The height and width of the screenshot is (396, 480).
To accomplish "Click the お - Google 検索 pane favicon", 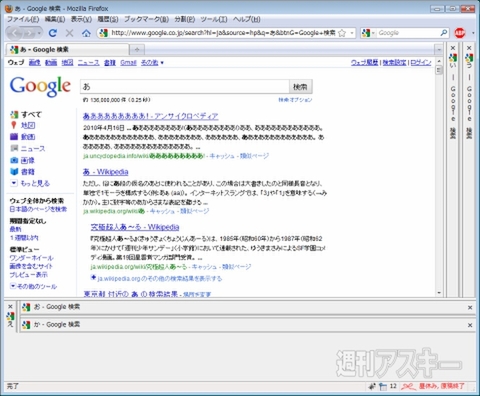I will pyautogui.click(x=26, y=307).
